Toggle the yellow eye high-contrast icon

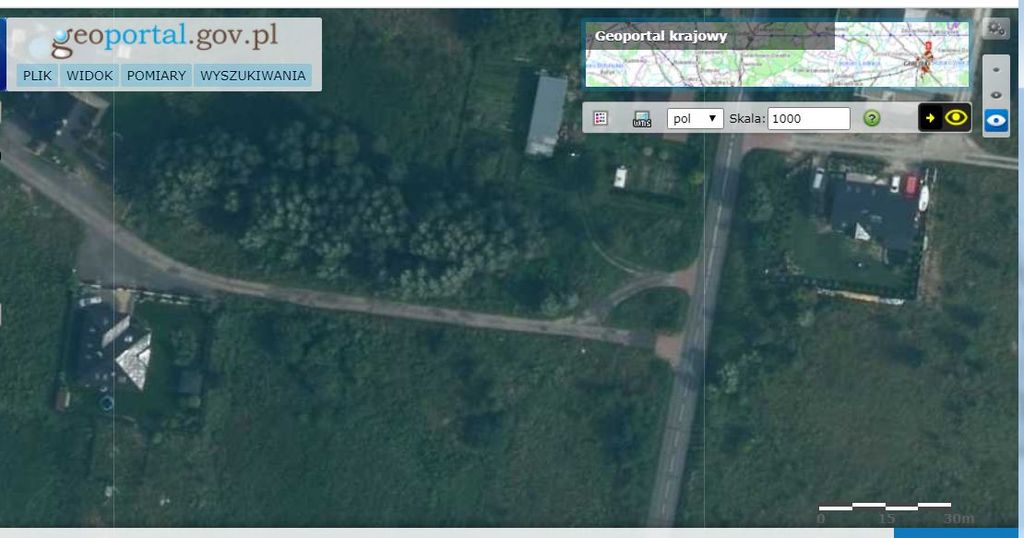point(957,118)
